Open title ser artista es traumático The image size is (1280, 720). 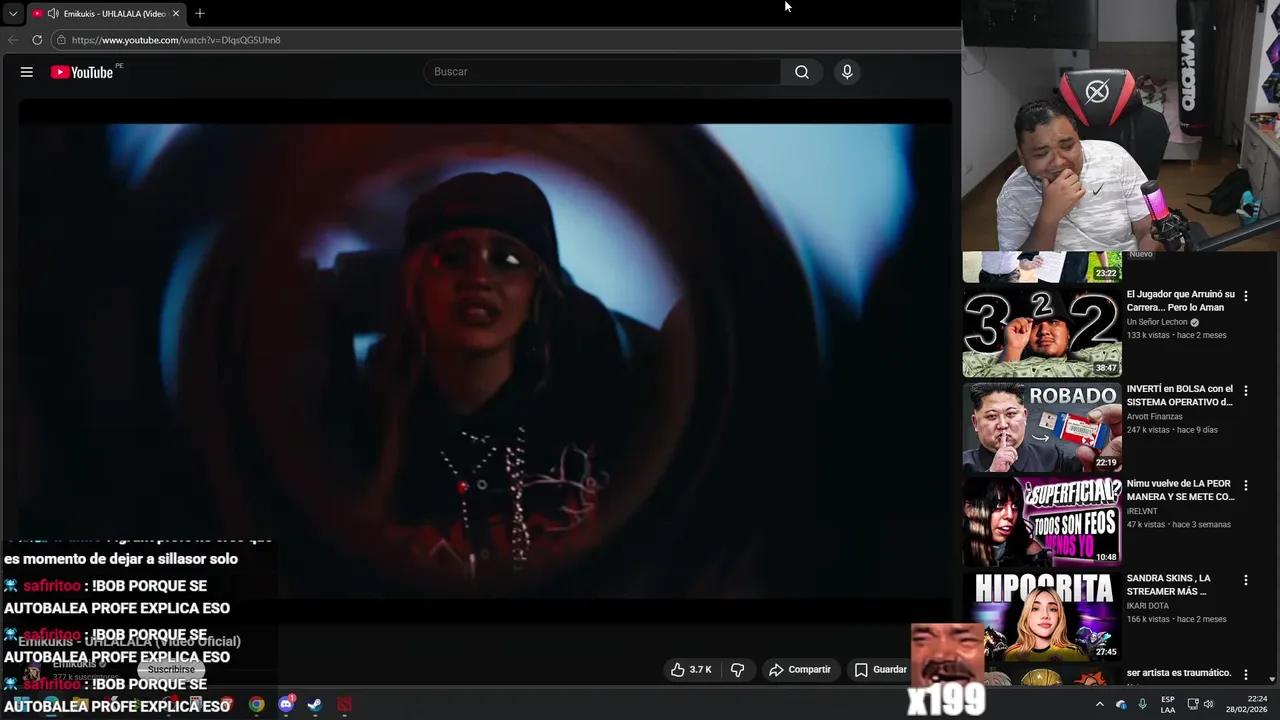coord(1179,673)
